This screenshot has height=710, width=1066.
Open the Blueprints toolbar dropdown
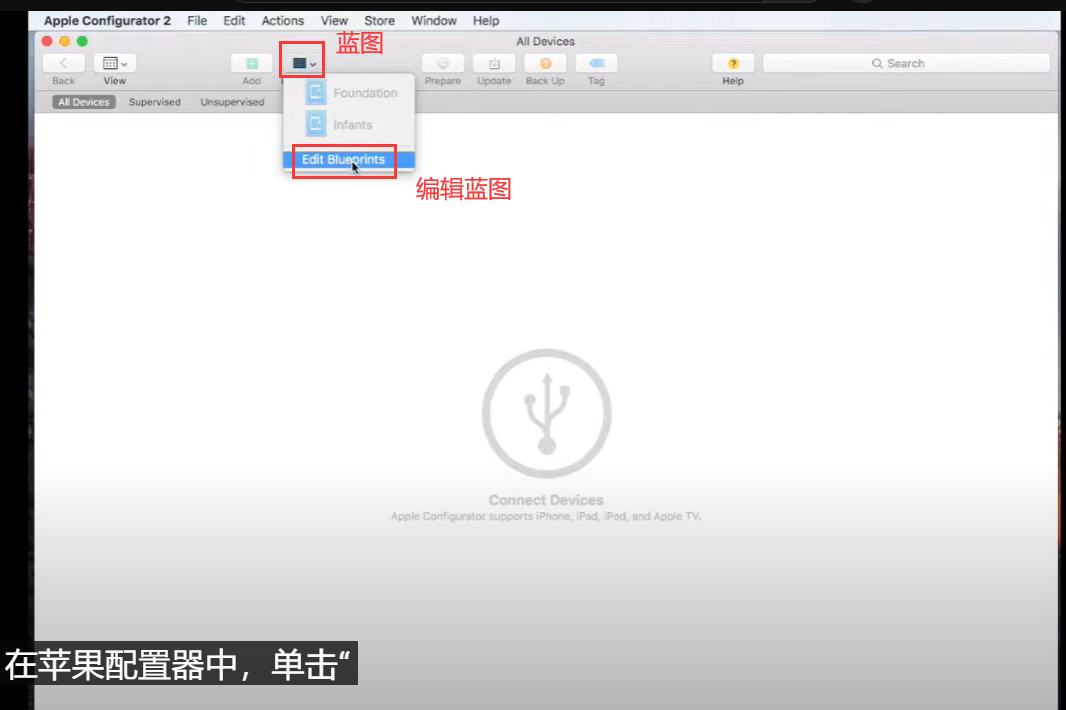pos(303,63)
